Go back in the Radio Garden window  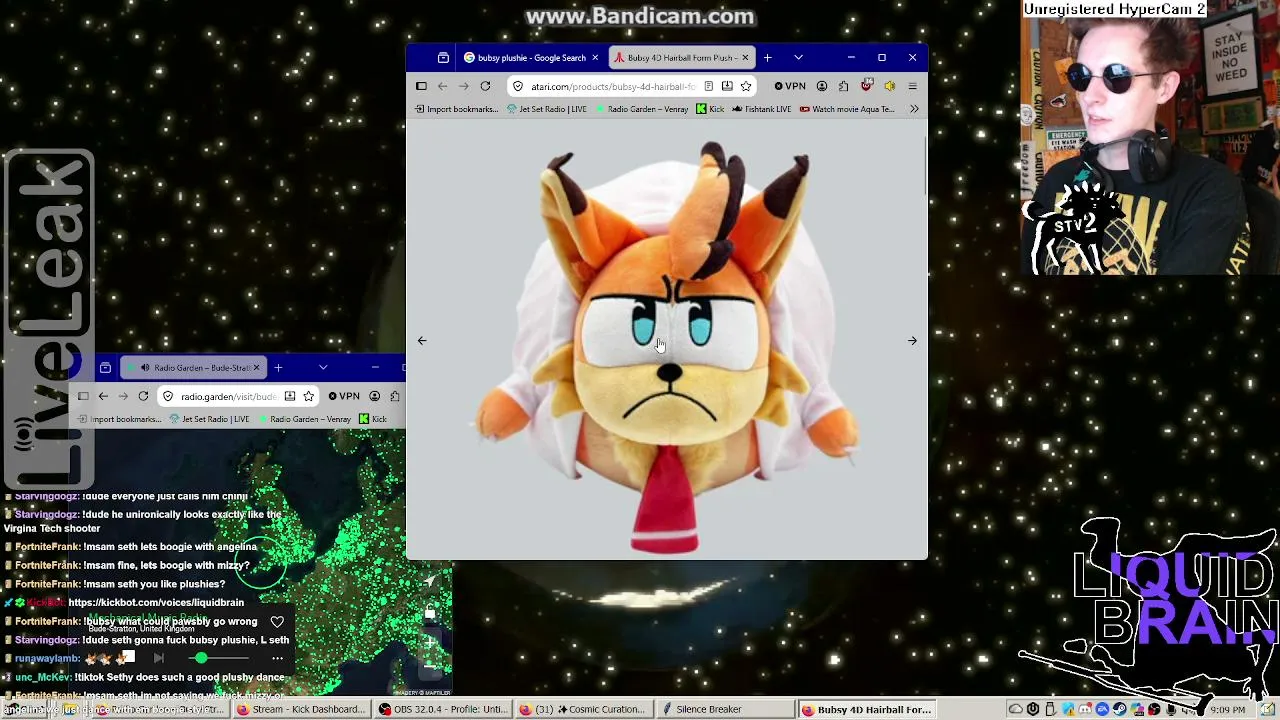tap(103, 396)
